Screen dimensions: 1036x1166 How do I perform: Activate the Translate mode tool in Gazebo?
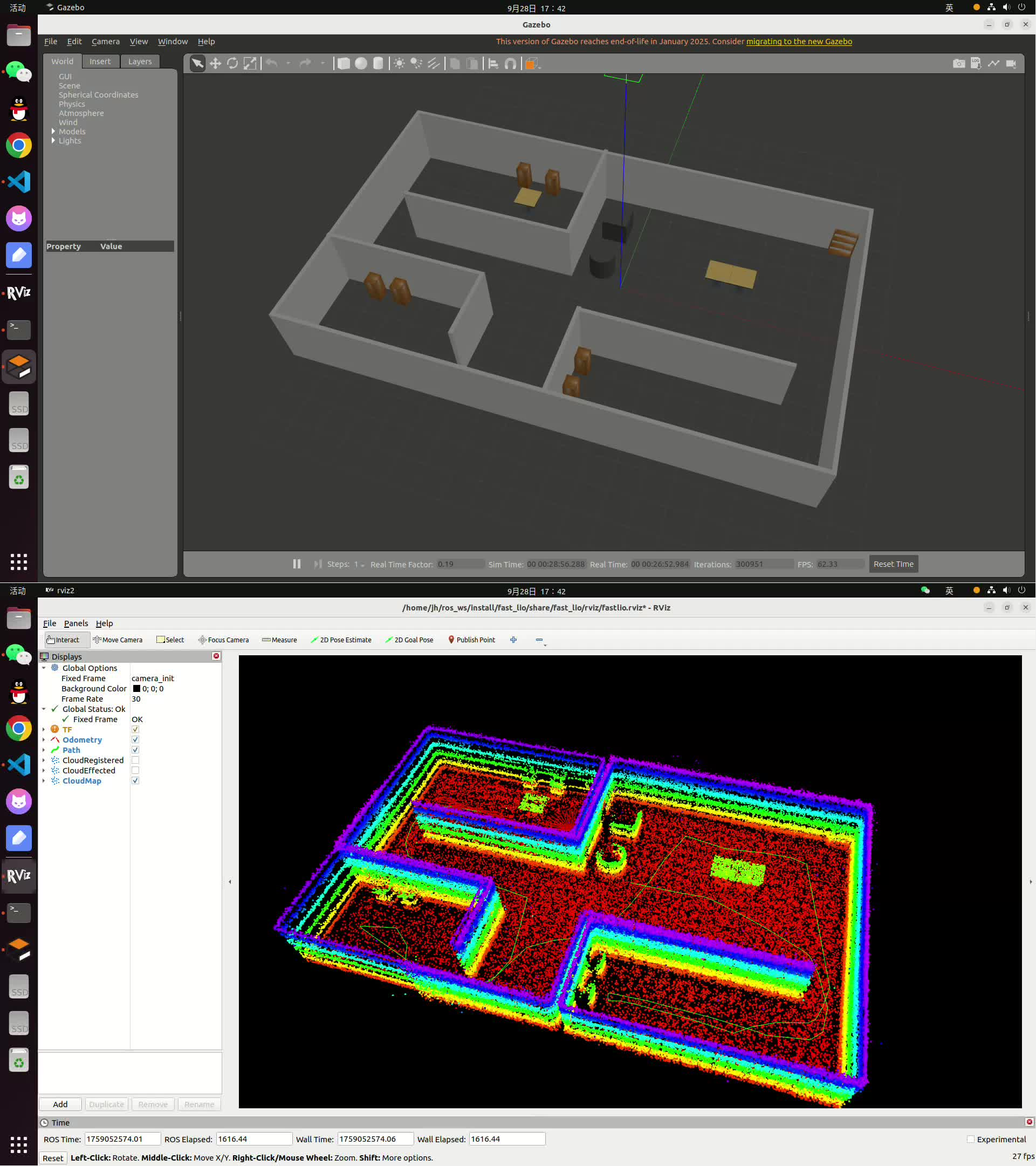point(215,63)
